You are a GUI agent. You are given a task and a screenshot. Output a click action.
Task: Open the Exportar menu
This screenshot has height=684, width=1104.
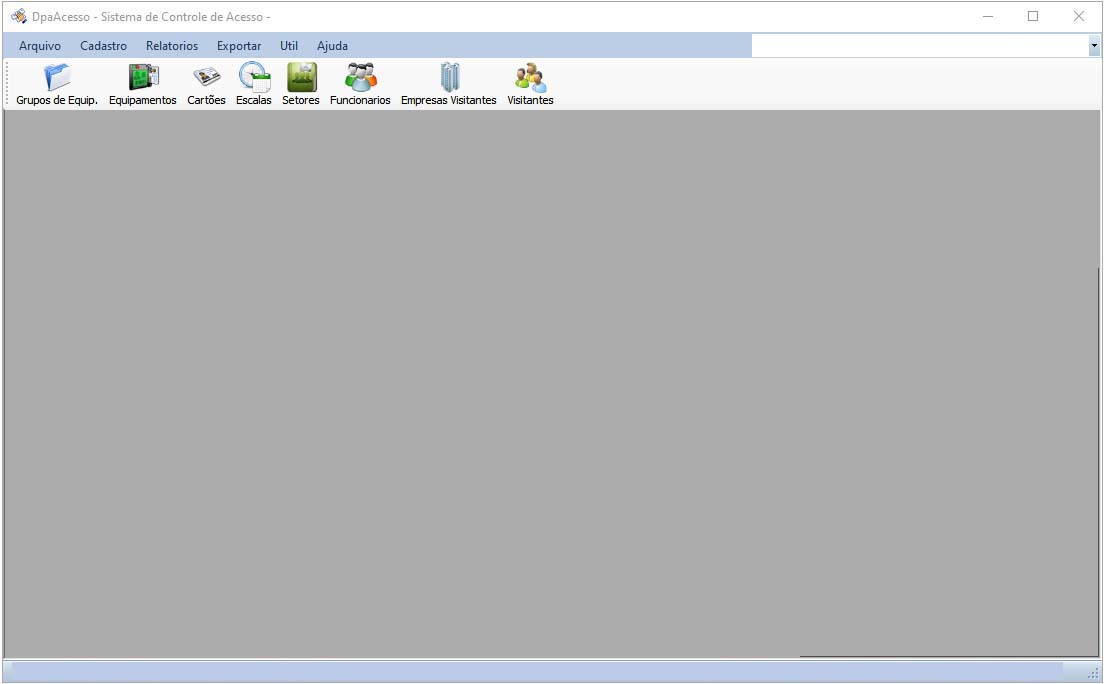239,46
